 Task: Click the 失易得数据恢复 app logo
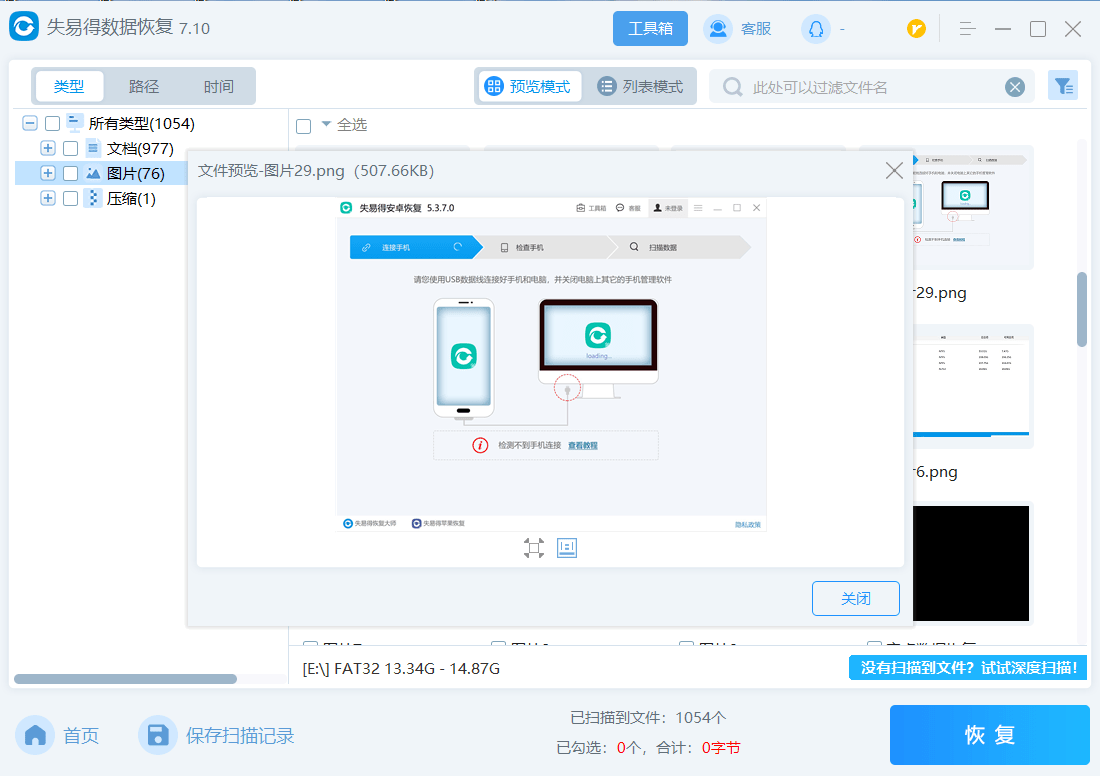[24, 27]
